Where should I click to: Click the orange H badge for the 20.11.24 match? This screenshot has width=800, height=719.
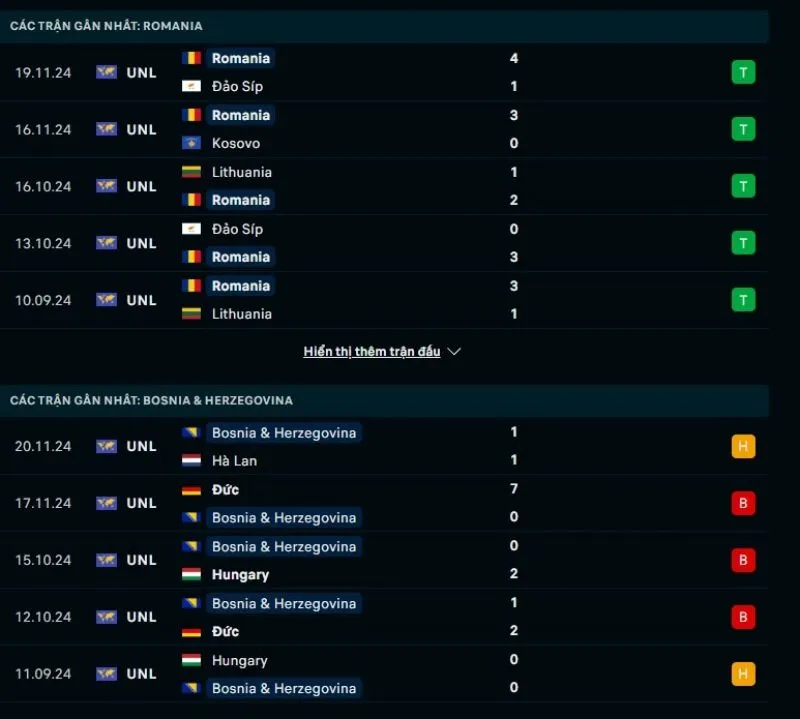743,446
